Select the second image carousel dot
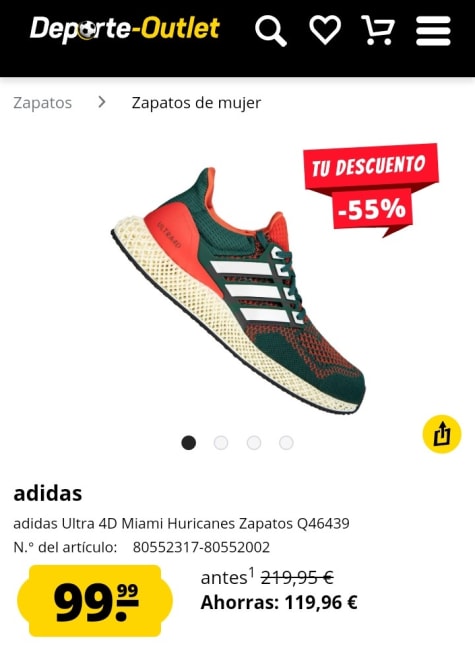This screenshot has height=650, width=475. coord(221,442)
